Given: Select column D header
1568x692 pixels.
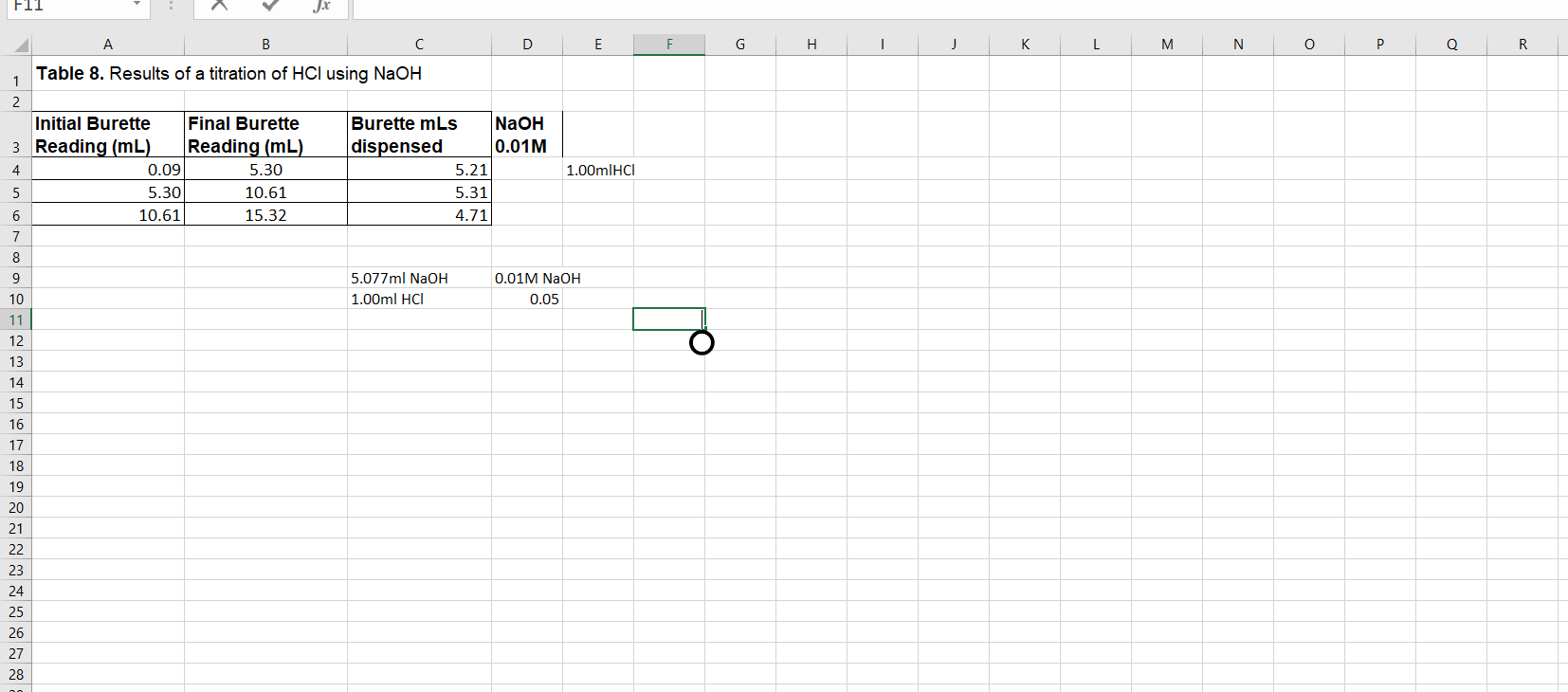Looking at the screenshot, I should coord(527,45).
